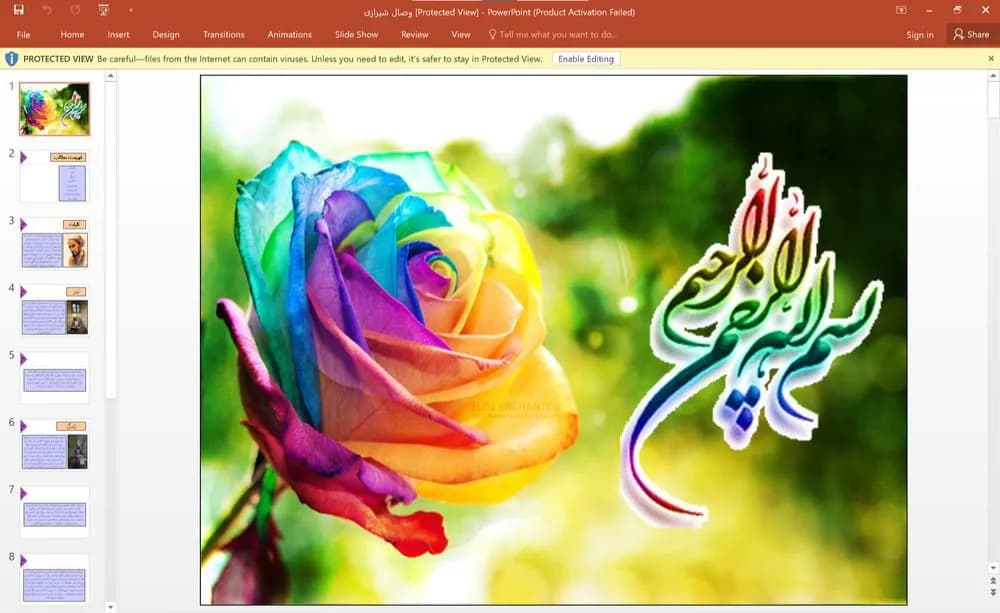This screenshot has width=1000, height=613.
Task: Click the Save icon in the title bar
Action: click(x=18, y=10)
